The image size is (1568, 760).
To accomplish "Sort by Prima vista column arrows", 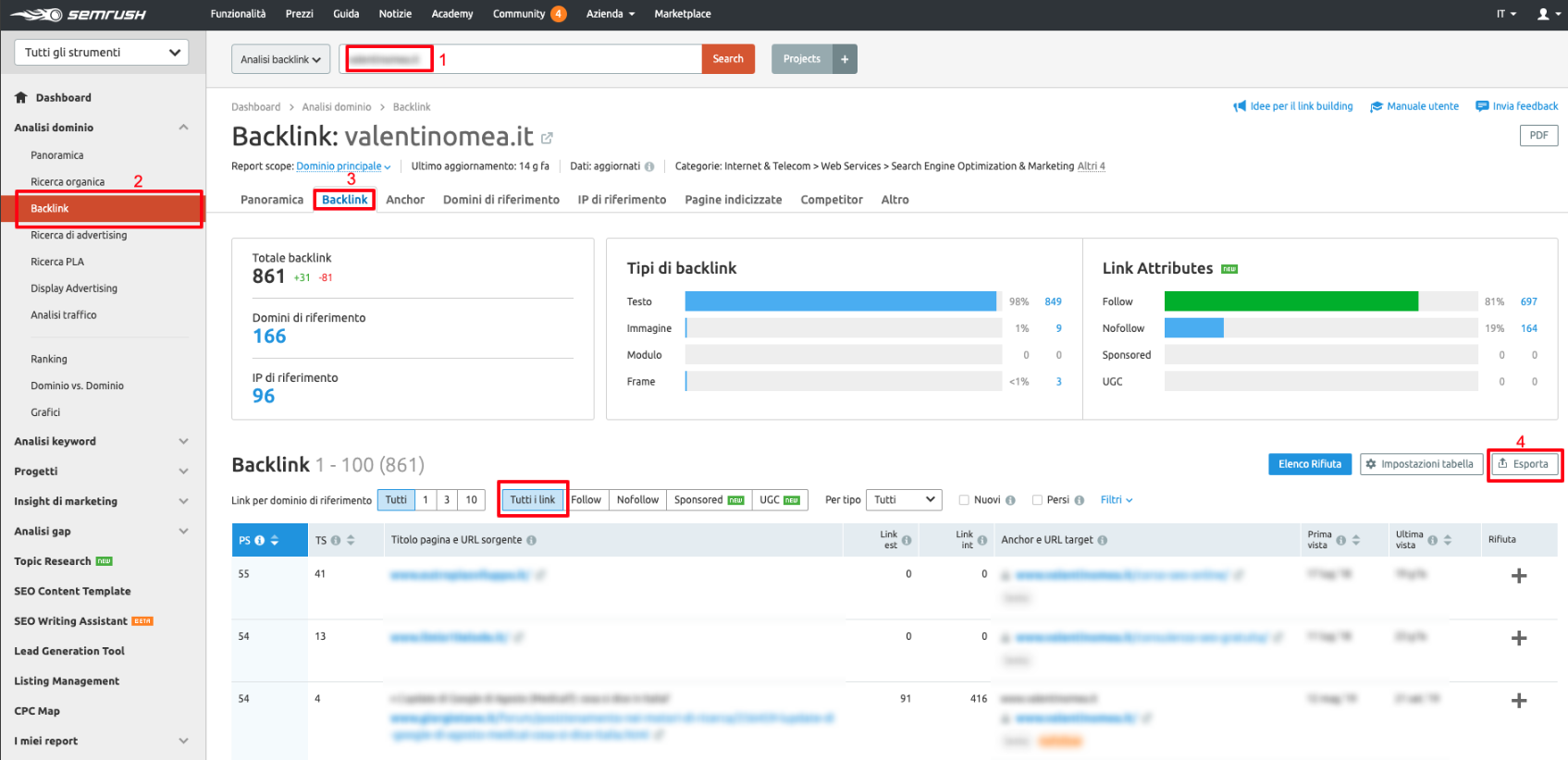I will [x=1356, y=540].
